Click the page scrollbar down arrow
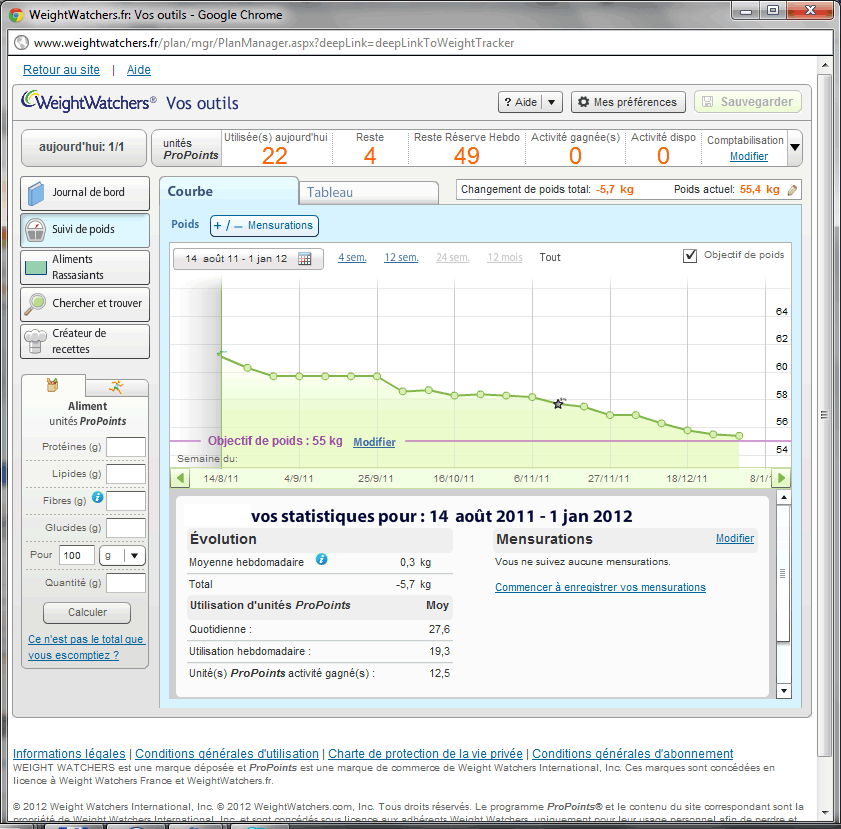The height and width of the screenshot is (829, 841). (825, 815)
